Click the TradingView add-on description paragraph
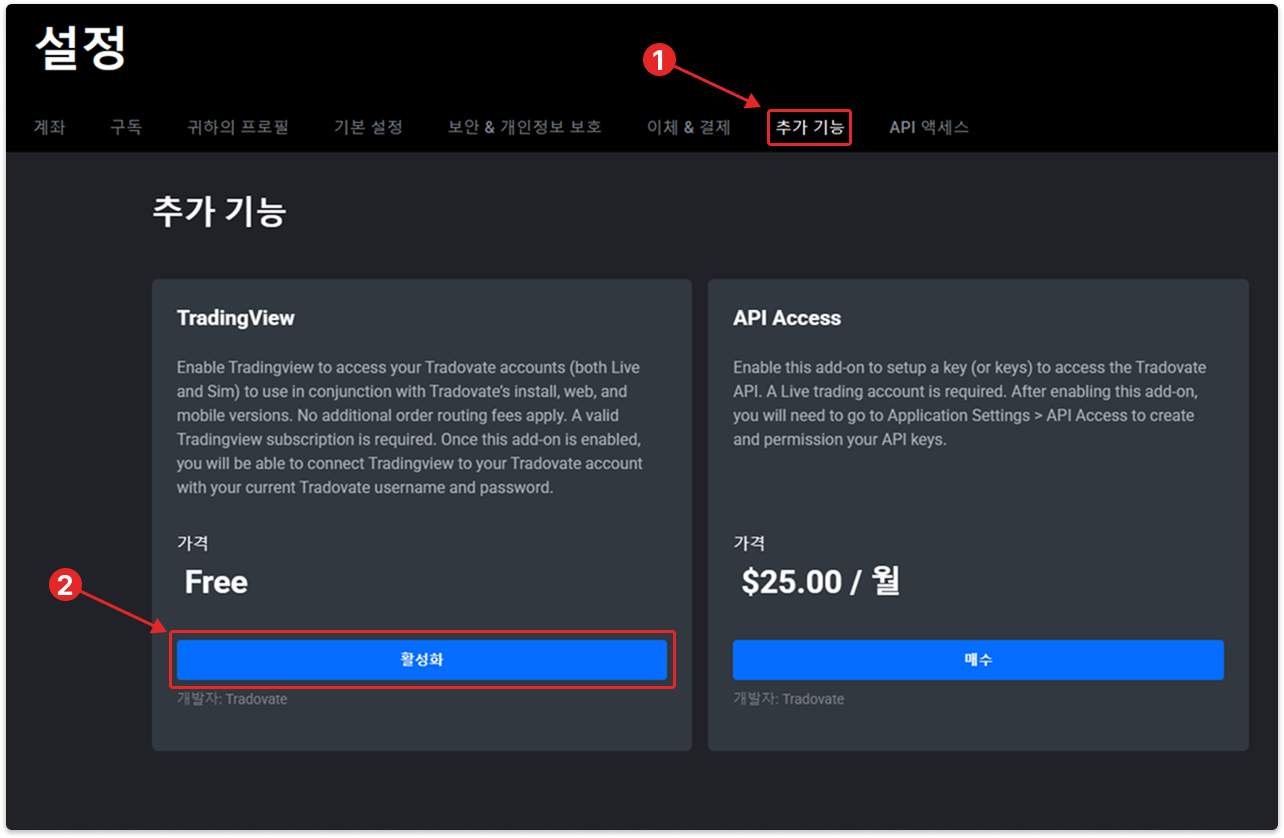Screen dimensions: 1284x838 point(410,427)
